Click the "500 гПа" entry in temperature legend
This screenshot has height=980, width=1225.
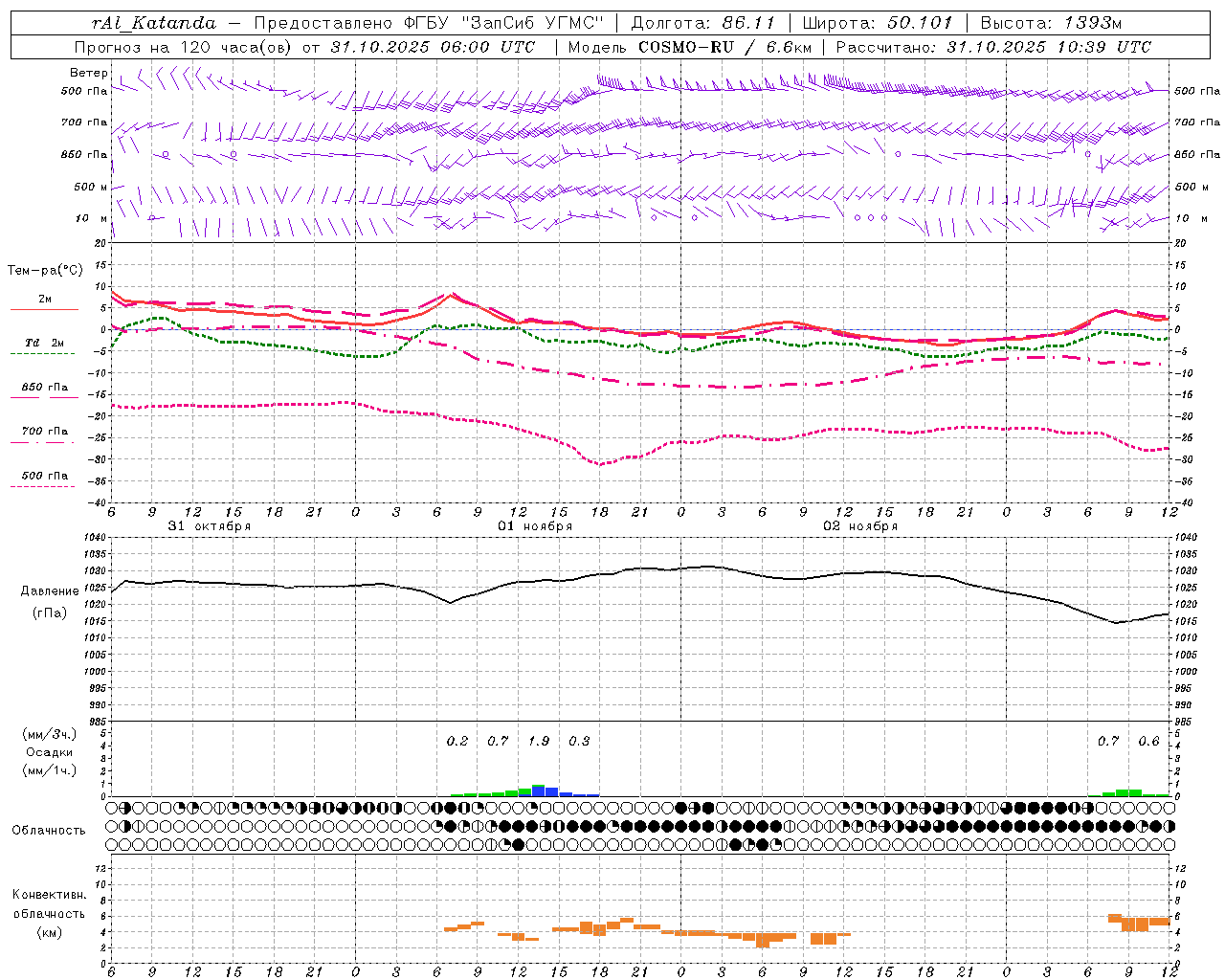pos(45,475)
